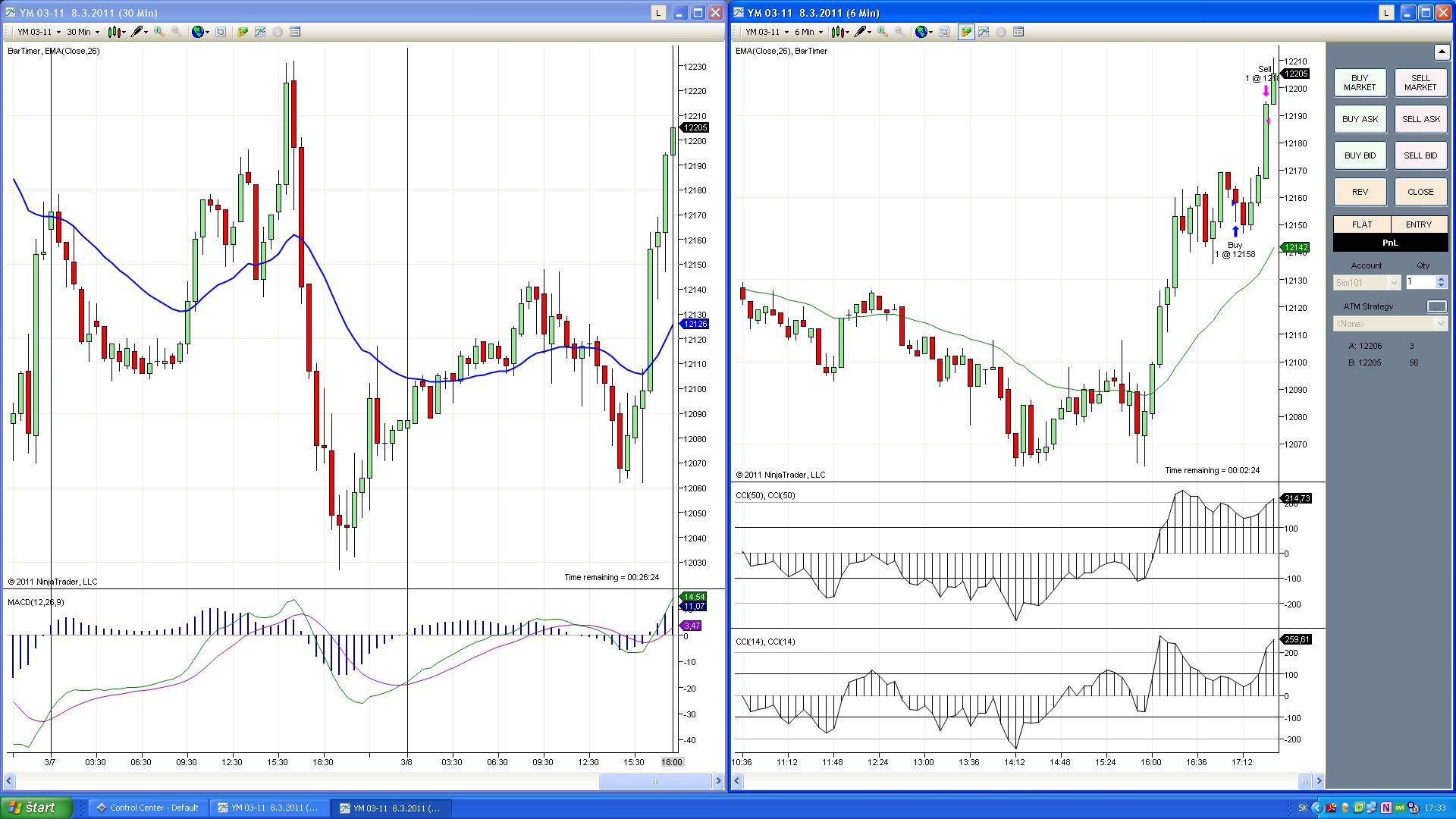Click zoom in icon on 30 Min chart
Screen dimensions: 1456x819
(x=158, y=32)
